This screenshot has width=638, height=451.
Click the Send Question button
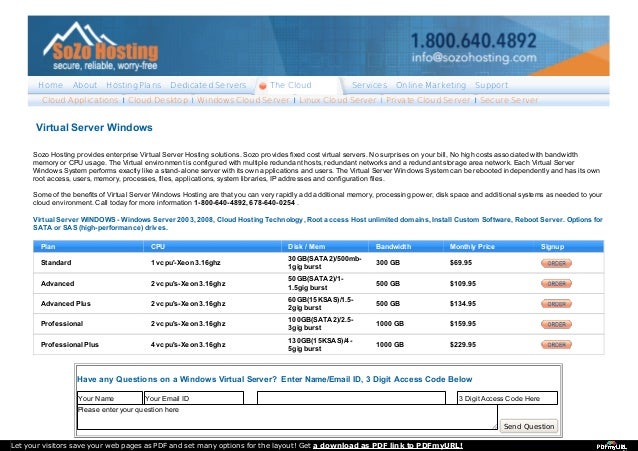pos(529,426)
